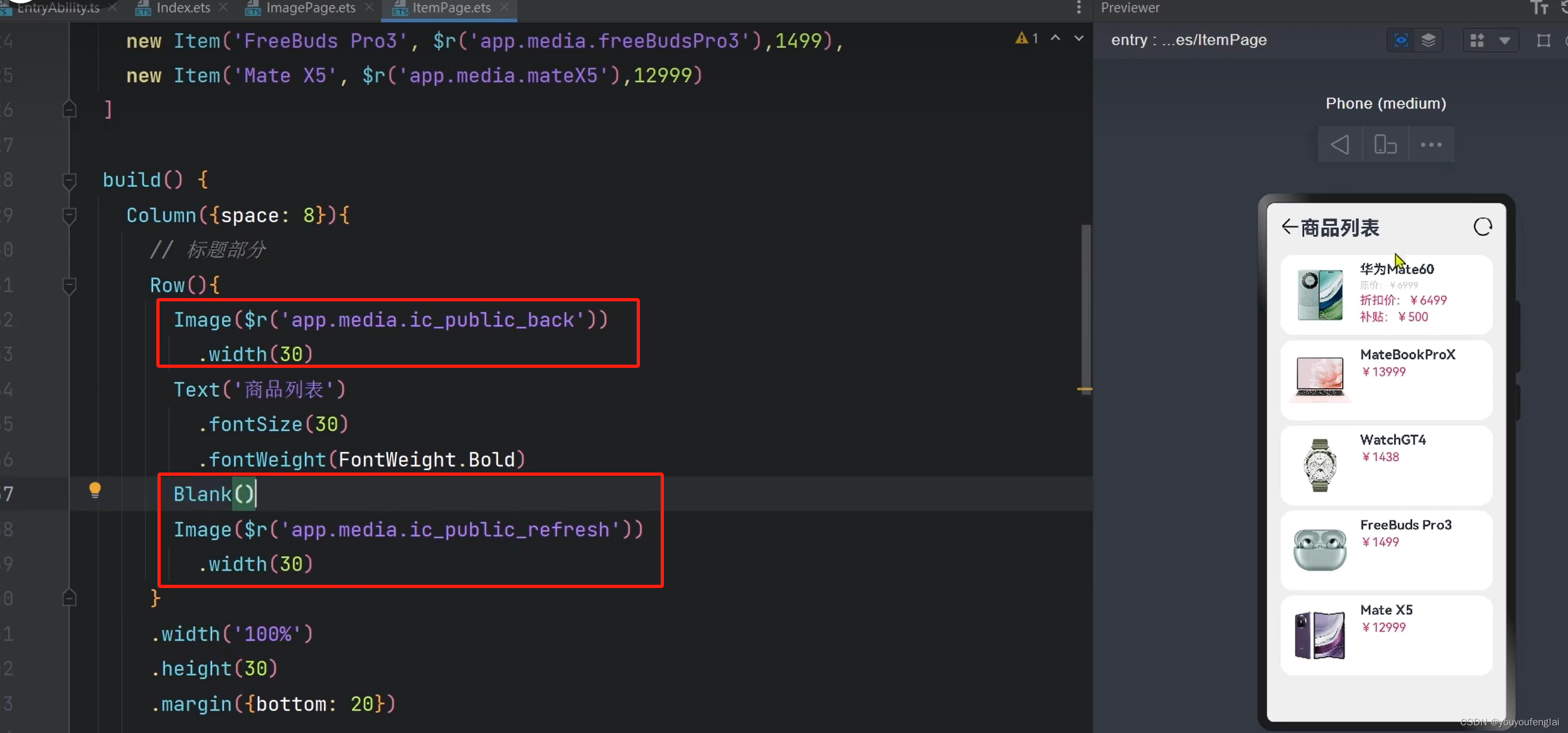This screenshot has width=1568, height=733.
Task: Rotate the preview device icon
Action: 1385,144
